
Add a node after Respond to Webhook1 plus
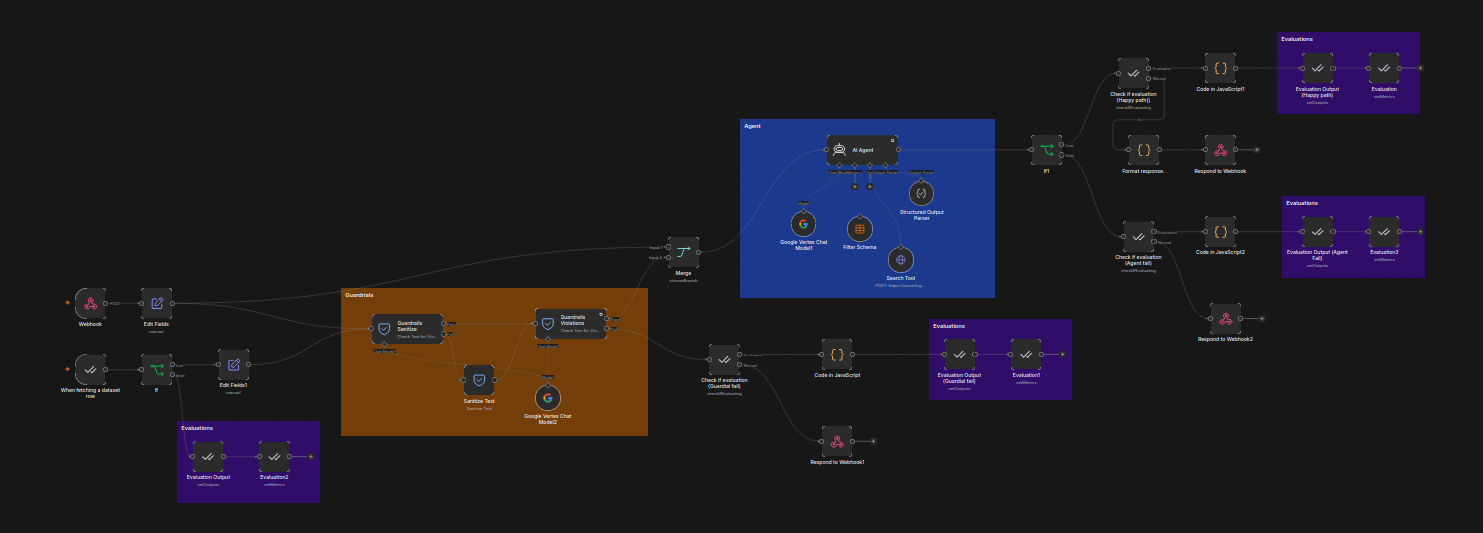click(874, 441)
